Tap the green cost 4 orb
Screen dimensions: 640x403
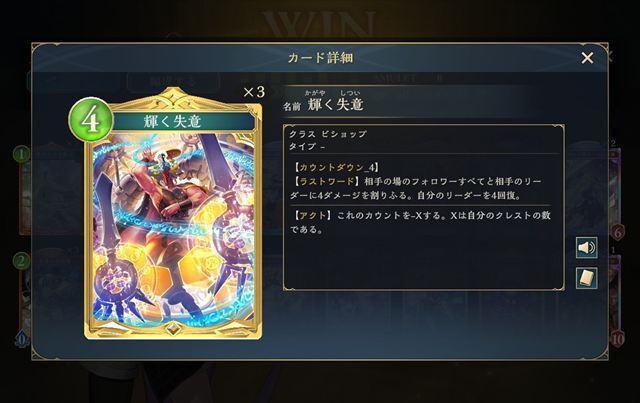90,120
